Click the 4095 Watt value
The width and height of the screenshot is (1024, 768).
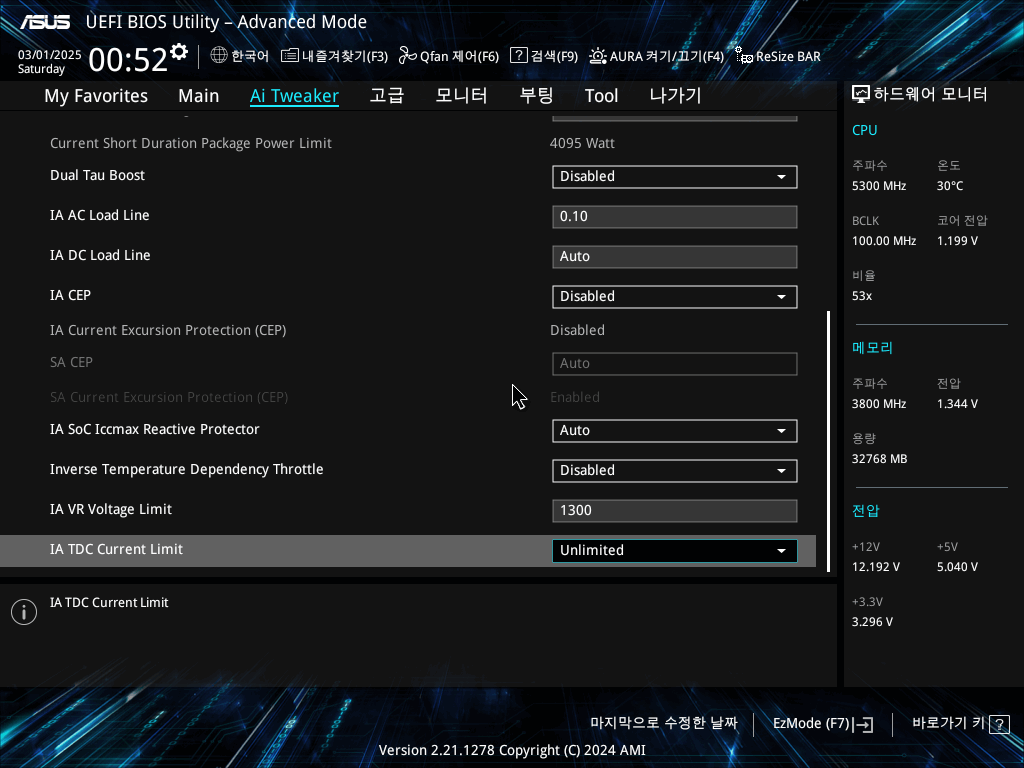click(x=582, y=143)
